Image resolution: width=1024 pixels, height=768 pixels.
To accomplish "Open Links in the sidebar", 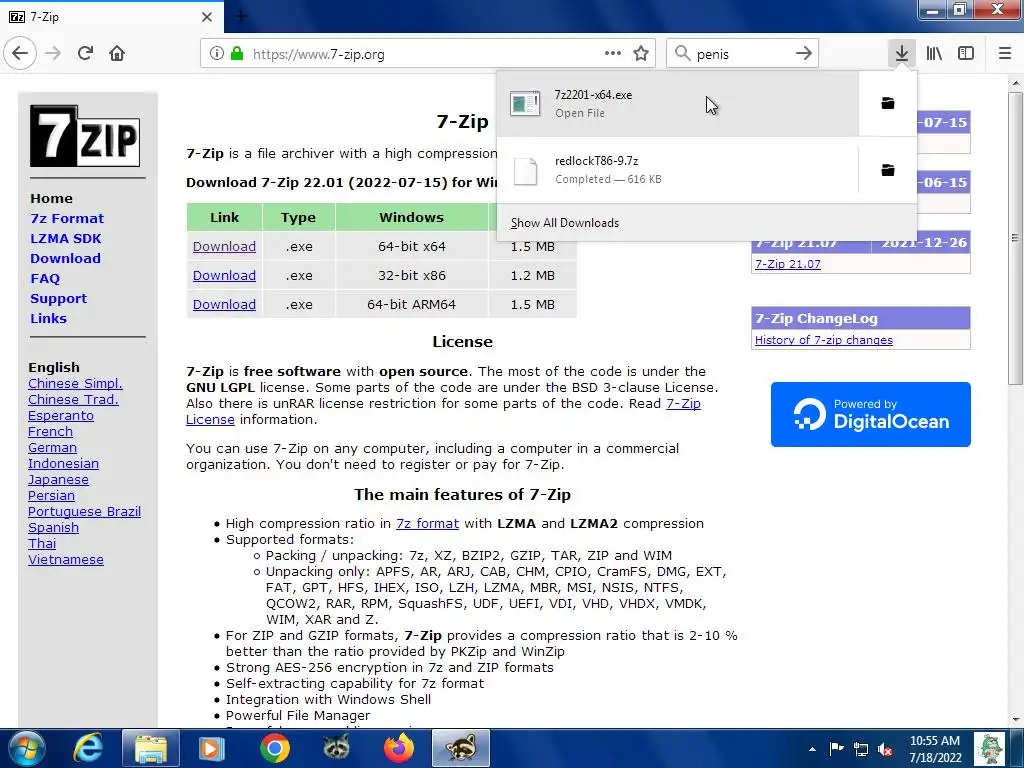I will (48, 319).
